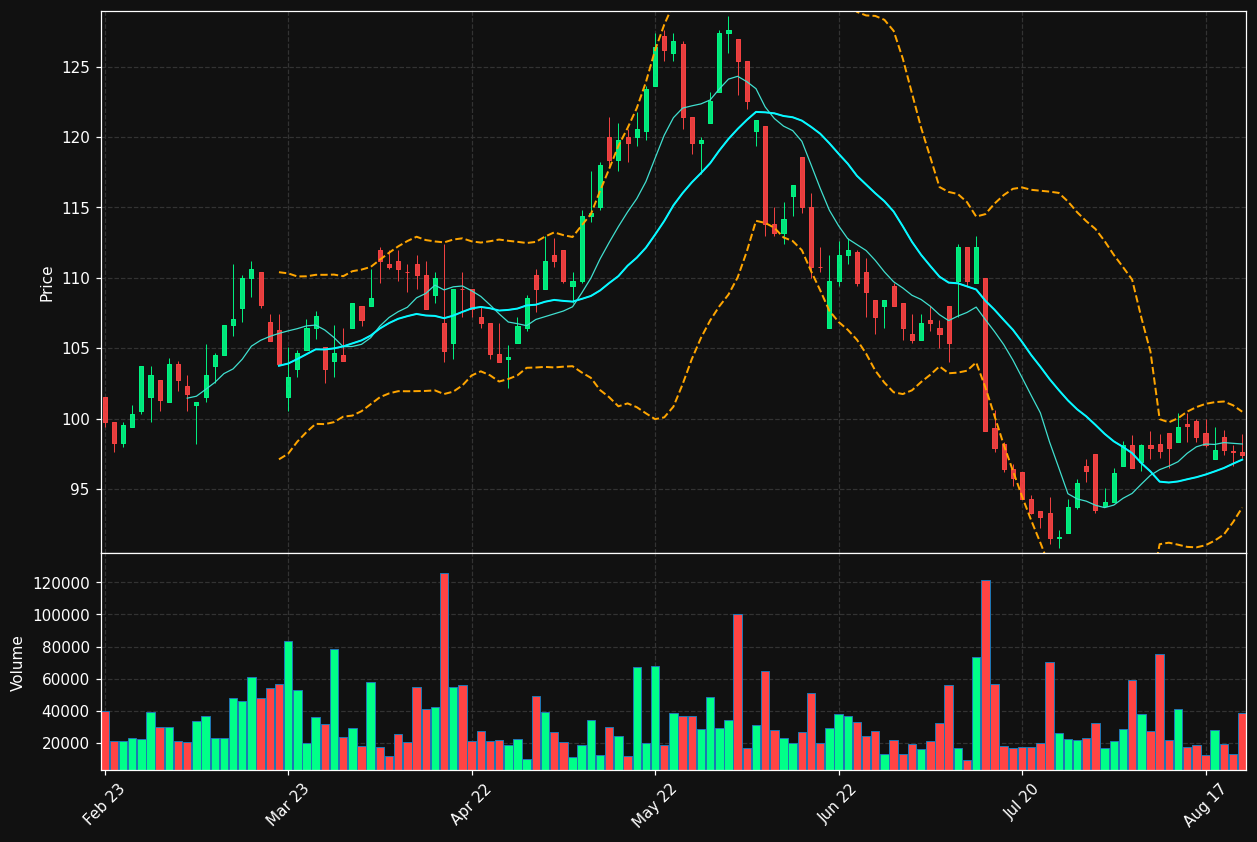Select the 105 price tick label
This screenshot has height=842, width=1257.
click(x=75, y=348)
